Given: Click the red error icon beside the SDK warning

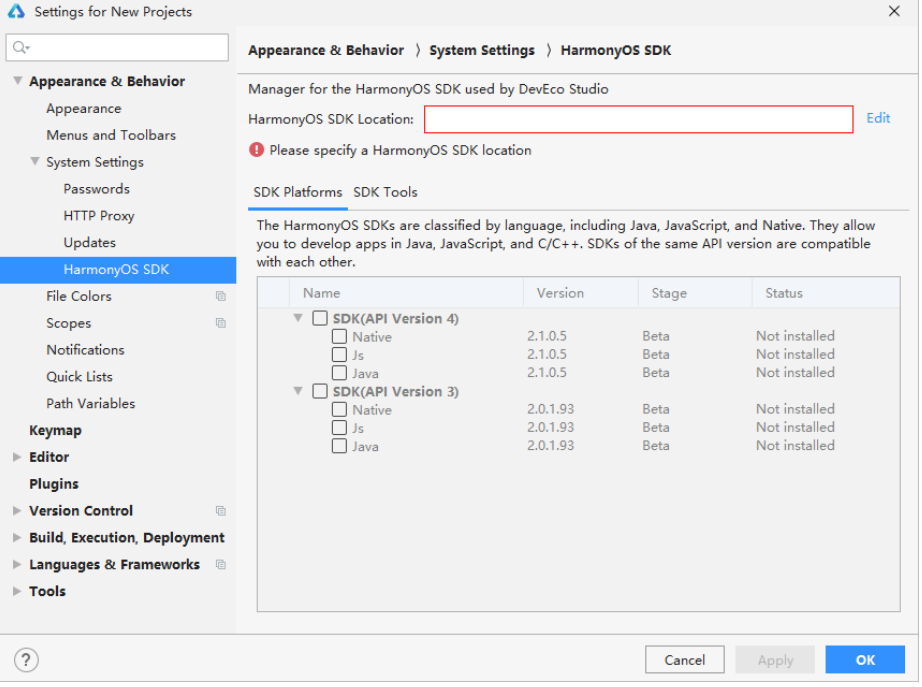Looking at the screenshot, I should (257, 150).
